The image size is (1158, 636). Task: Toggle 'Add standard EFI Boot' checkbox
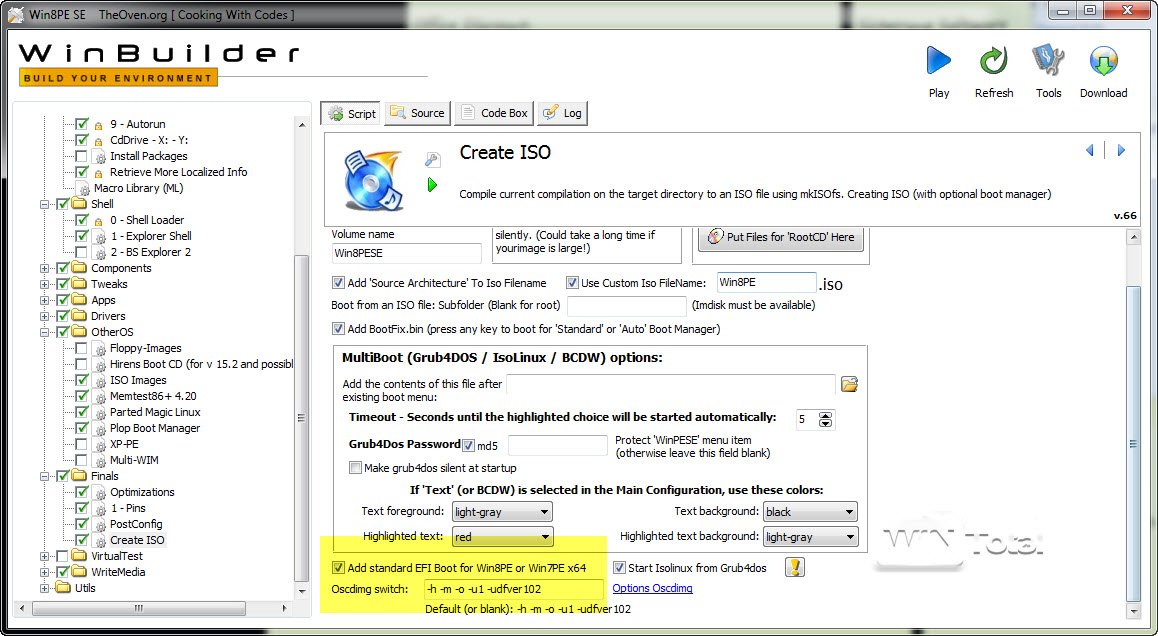pyautogui.click(x=338, y=568)
